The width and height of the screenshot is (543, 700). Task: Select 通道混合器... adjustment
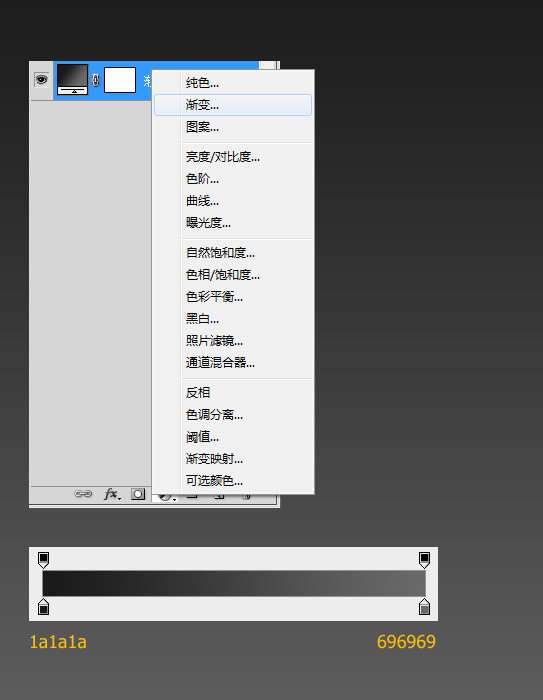click(233, 363)
